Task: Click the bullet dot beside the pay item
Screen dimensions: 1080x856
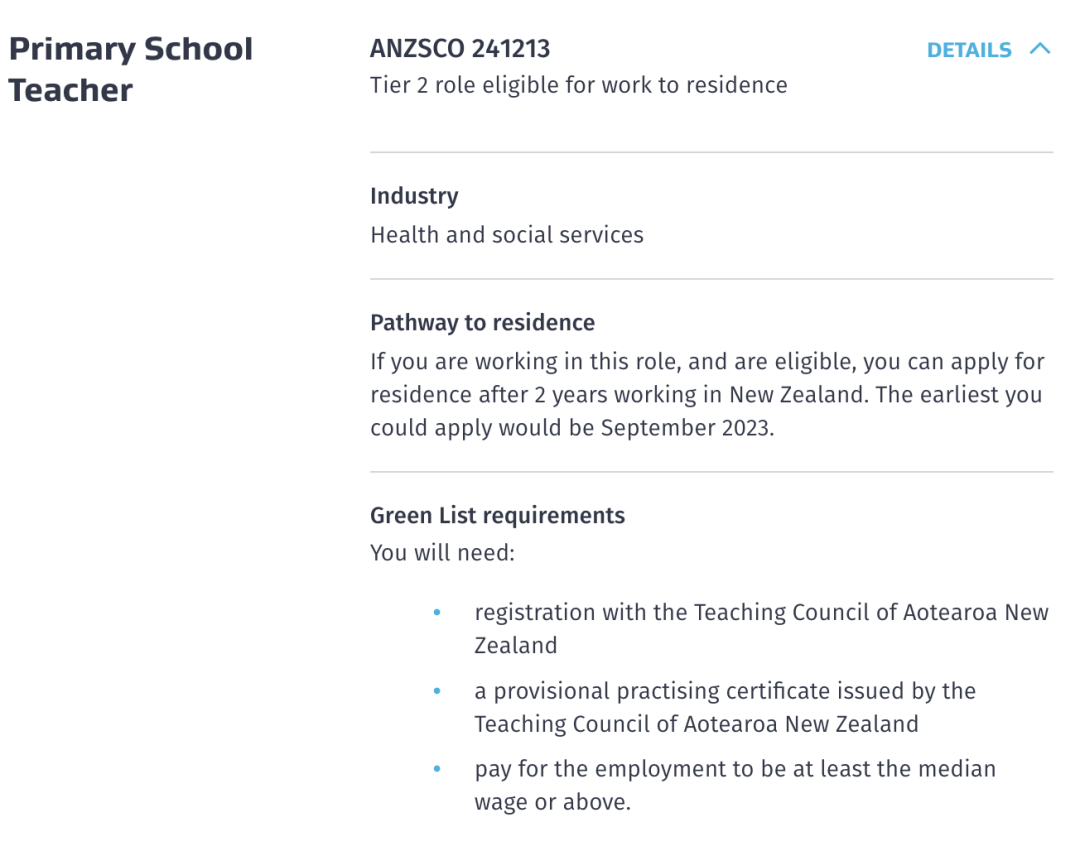Action: (437, 769)
